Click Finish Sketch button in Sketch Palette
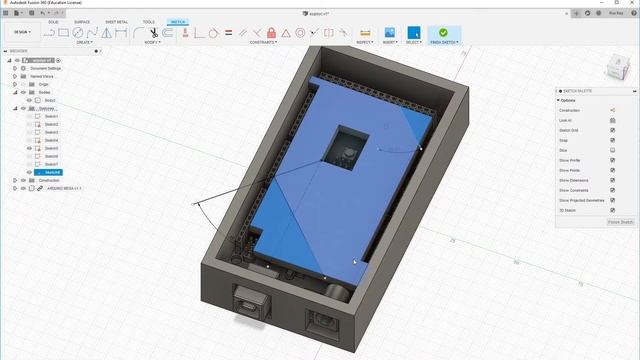The height and width of the screenshot is (360, 640). pos(620,222)
